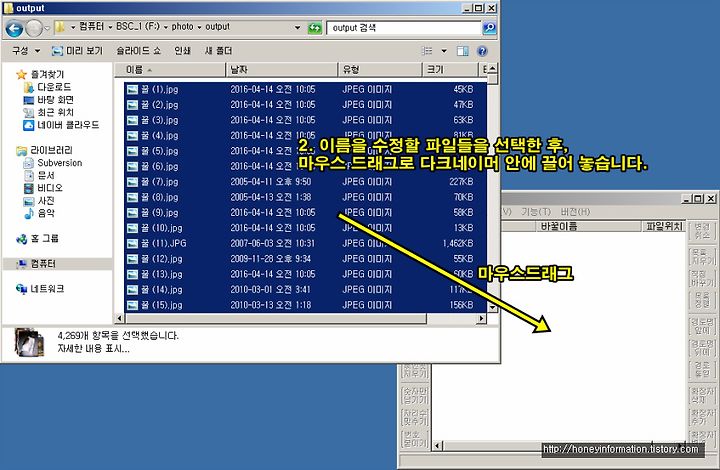Click the 숫자만 남기기 button in DarkNamer

pyautogui.click(x=415, y=395)
